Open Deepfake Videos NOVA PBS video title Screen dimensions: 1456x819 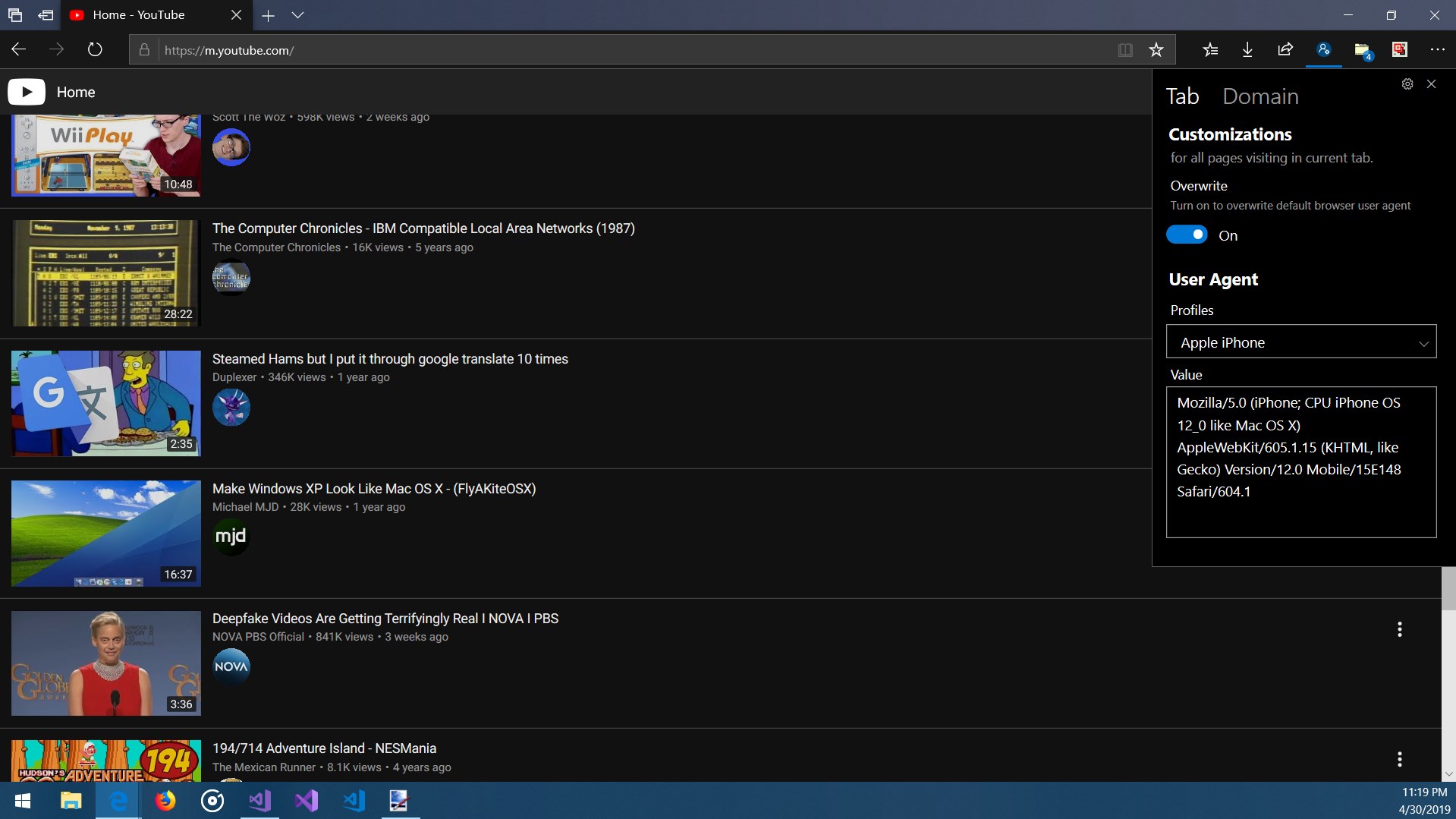385,619
